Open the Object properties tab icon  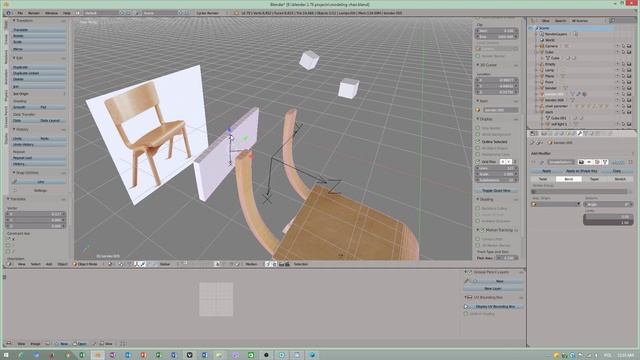pos(568,133)
